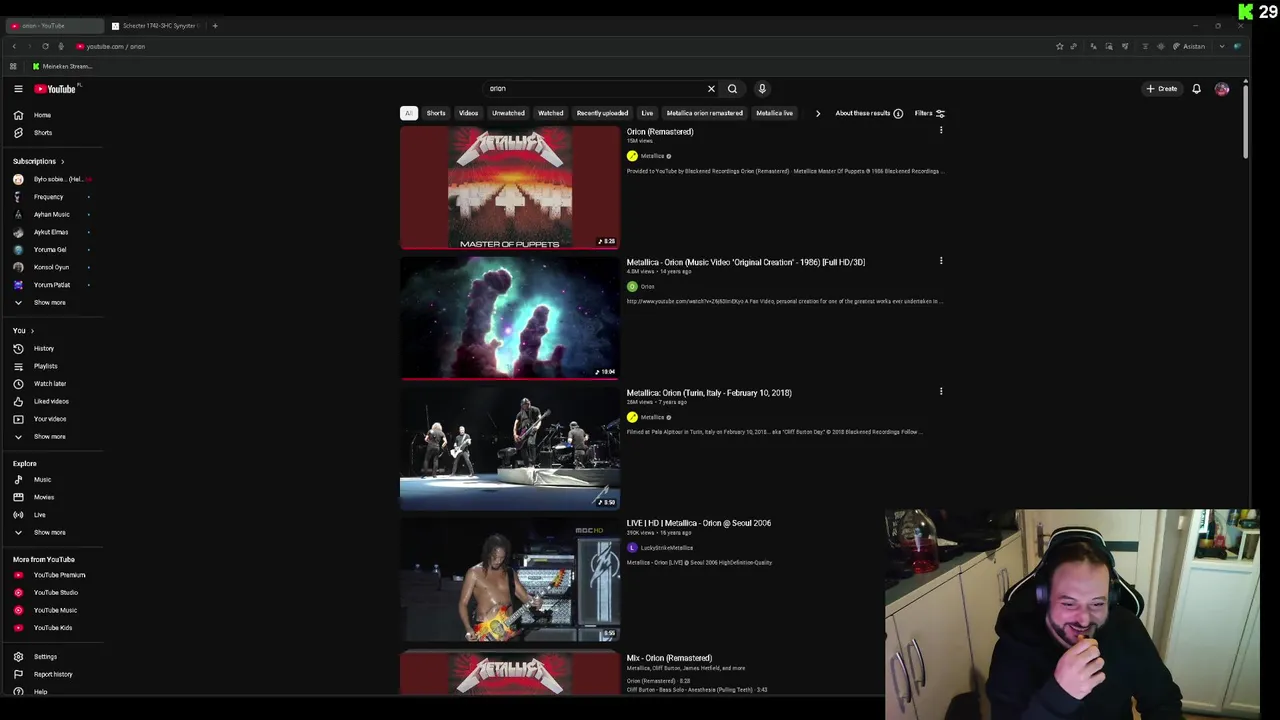Open the notifications bell
Screen dimensions: 1280x720
point(1196,89)
